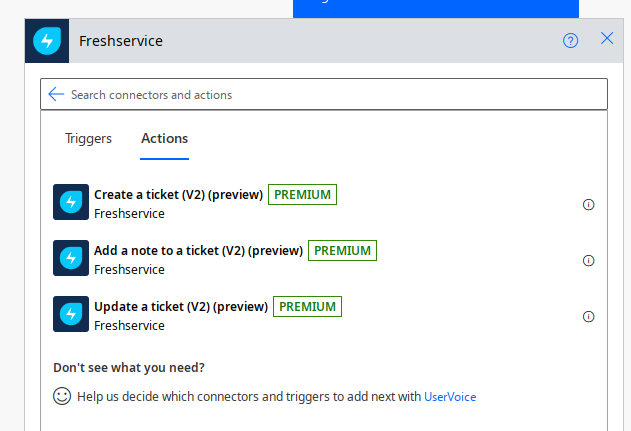Screen dimensions: 631x431
Task: Click the Create a ticket Freshservice icon
Action: (71, 203)
